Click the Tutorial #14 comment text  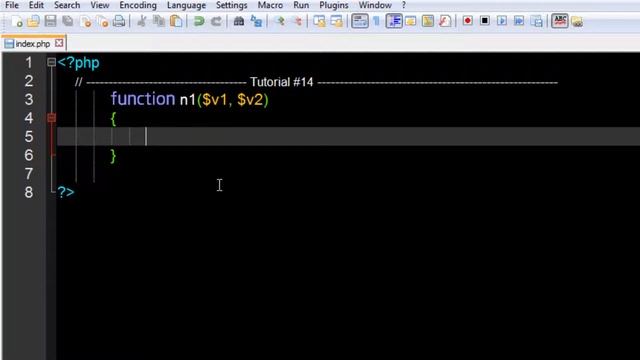coord(282,82)
